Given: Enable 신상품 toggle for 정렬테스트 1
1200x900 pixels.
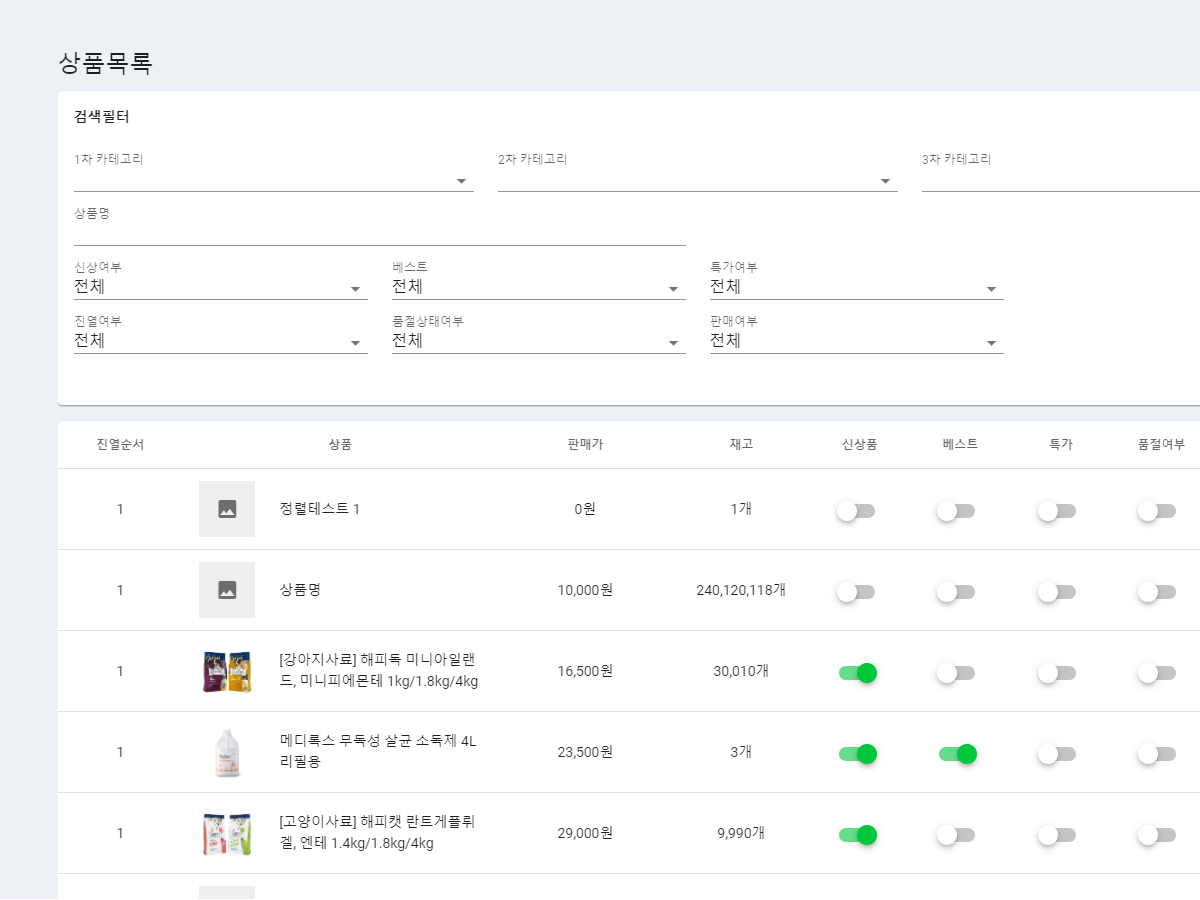Looking at the screenshot, I should (857, 511).
